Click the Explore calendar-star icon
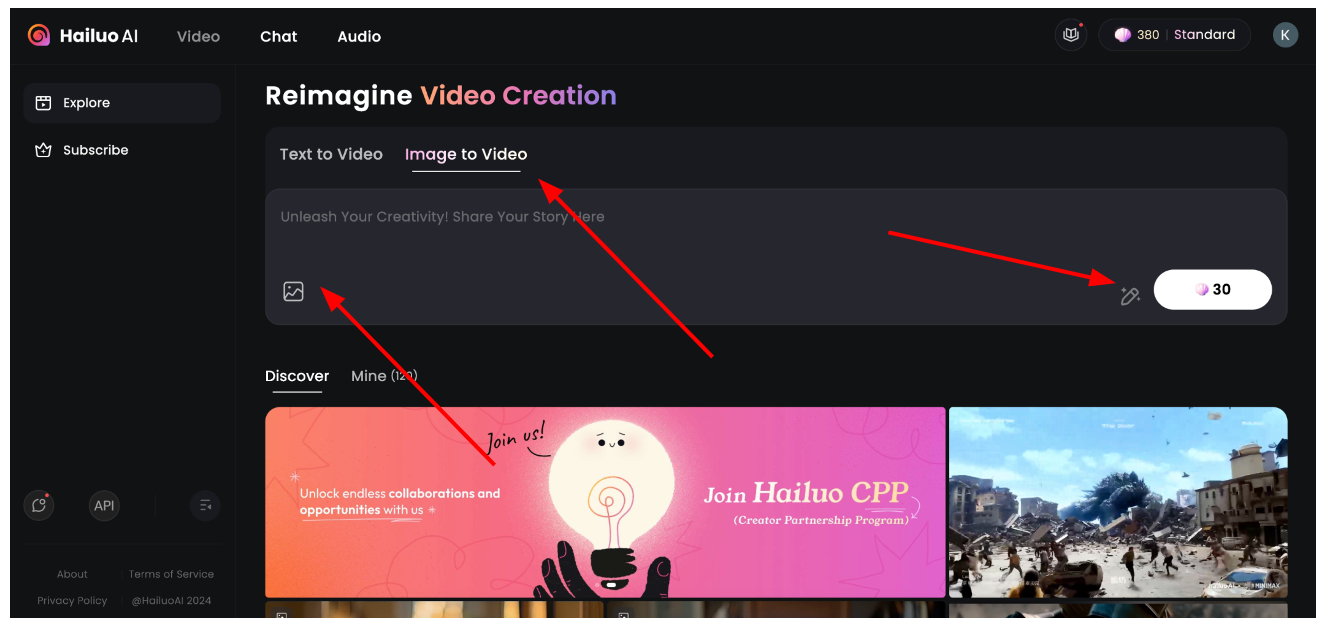This screenshot has width=1326, height=626. click(43, 103)
